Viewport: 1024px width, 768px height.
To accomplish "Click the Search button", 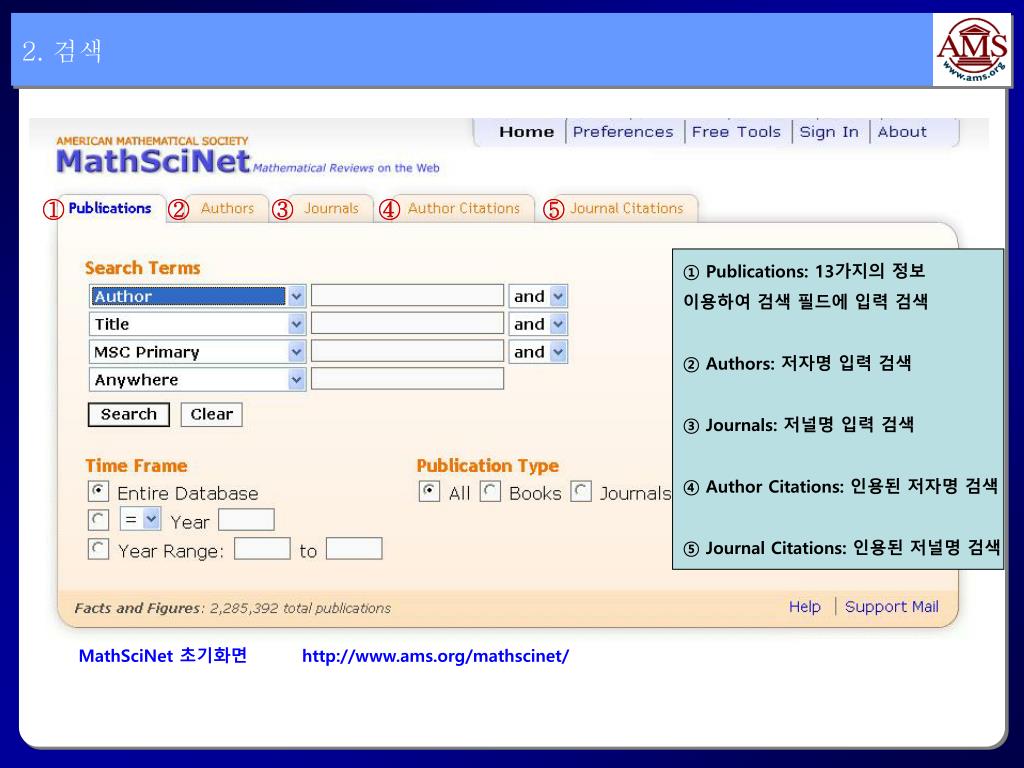I will tap(129, 415).
